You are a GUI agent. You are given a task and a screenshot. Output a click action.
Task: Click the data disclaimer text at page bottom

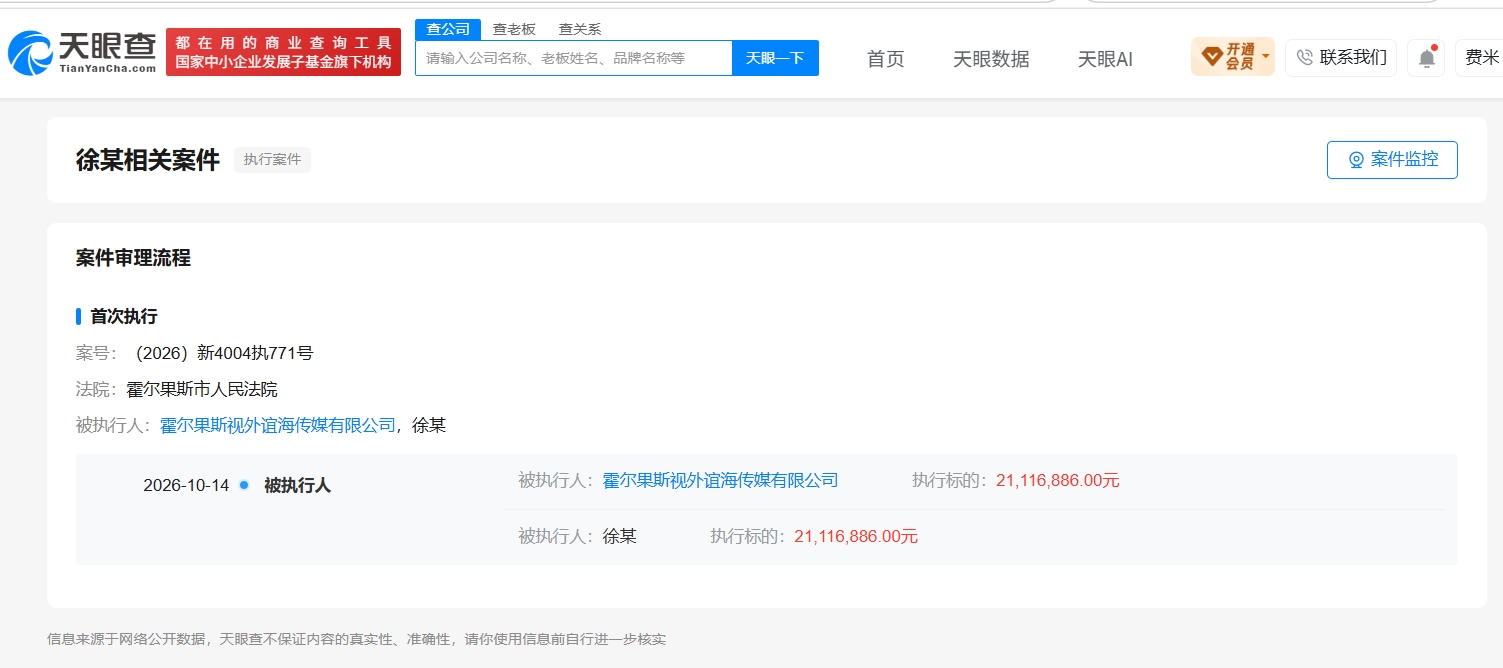coord(356,639)
